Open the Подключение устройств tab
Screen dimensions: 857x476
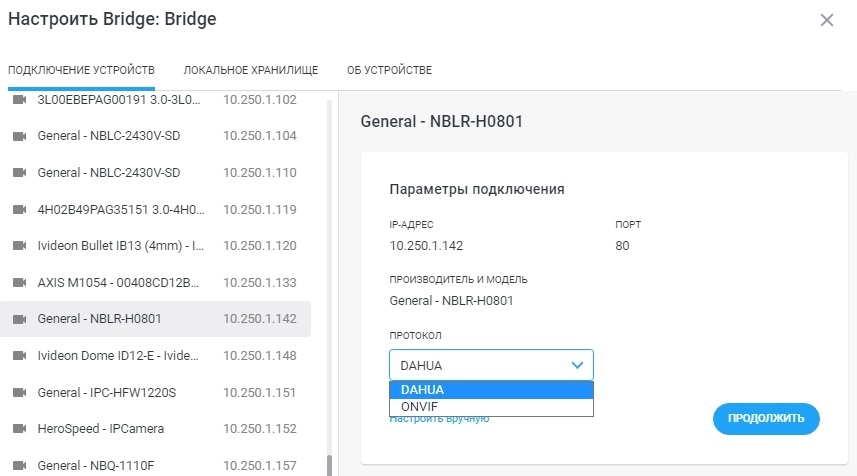[81, 70]
